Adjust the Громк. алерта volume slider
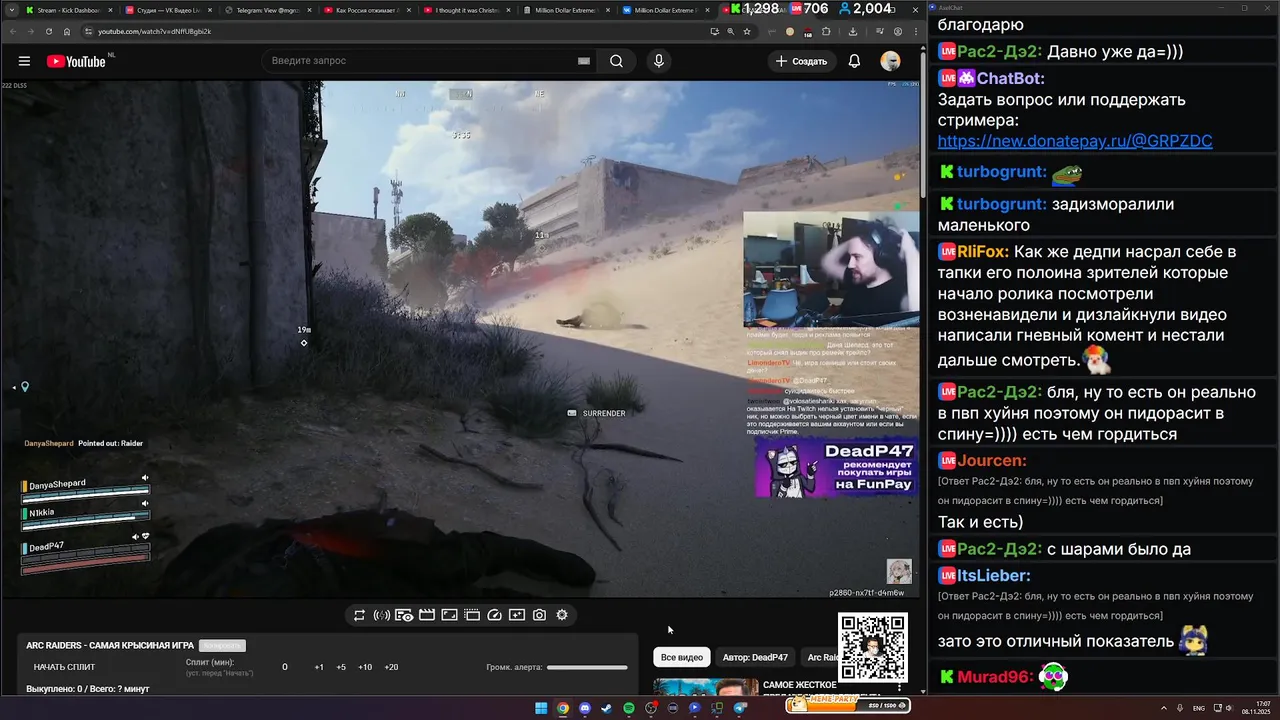The width and height of the screenshot is (1280, 720). [x=587, y=667]
